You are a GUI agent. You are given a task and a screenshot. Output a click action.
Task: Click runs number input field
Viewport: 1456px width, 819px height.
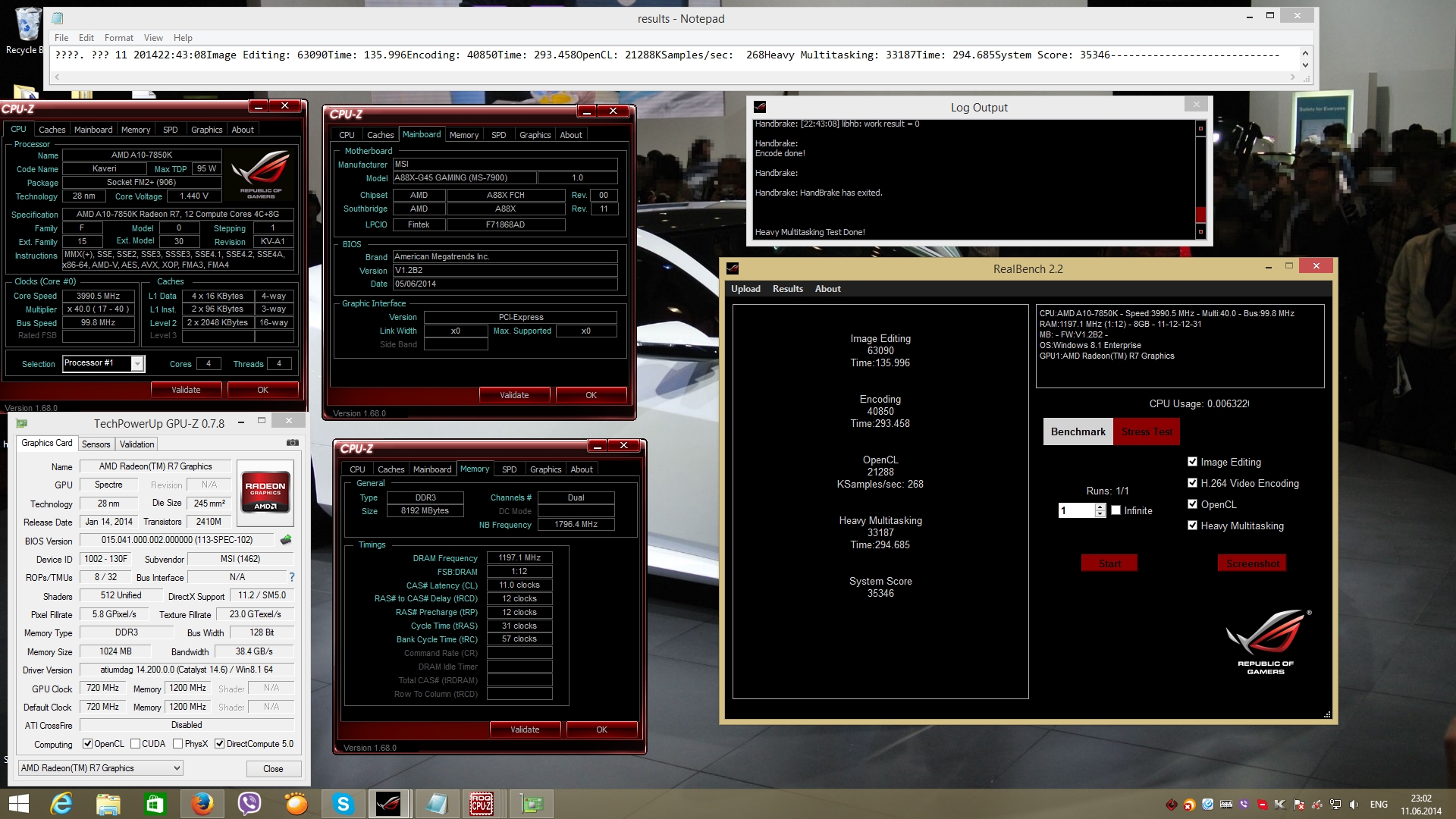pos(1077,511)
